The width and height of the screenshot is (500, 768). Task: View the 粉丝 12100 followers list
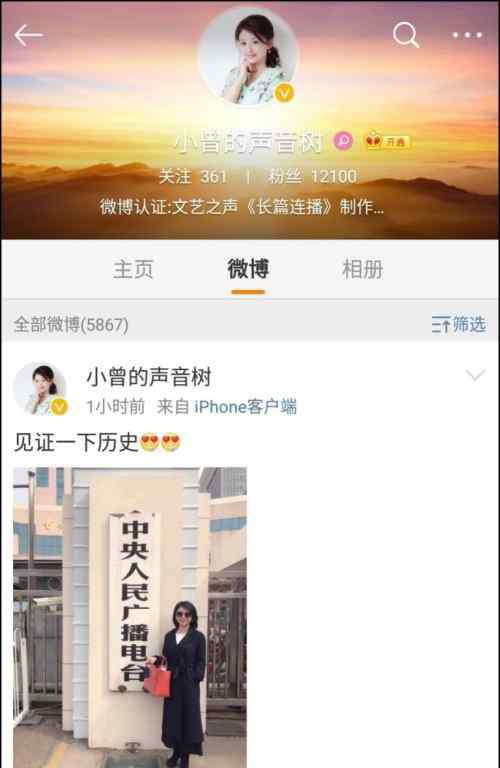point(312,176)
